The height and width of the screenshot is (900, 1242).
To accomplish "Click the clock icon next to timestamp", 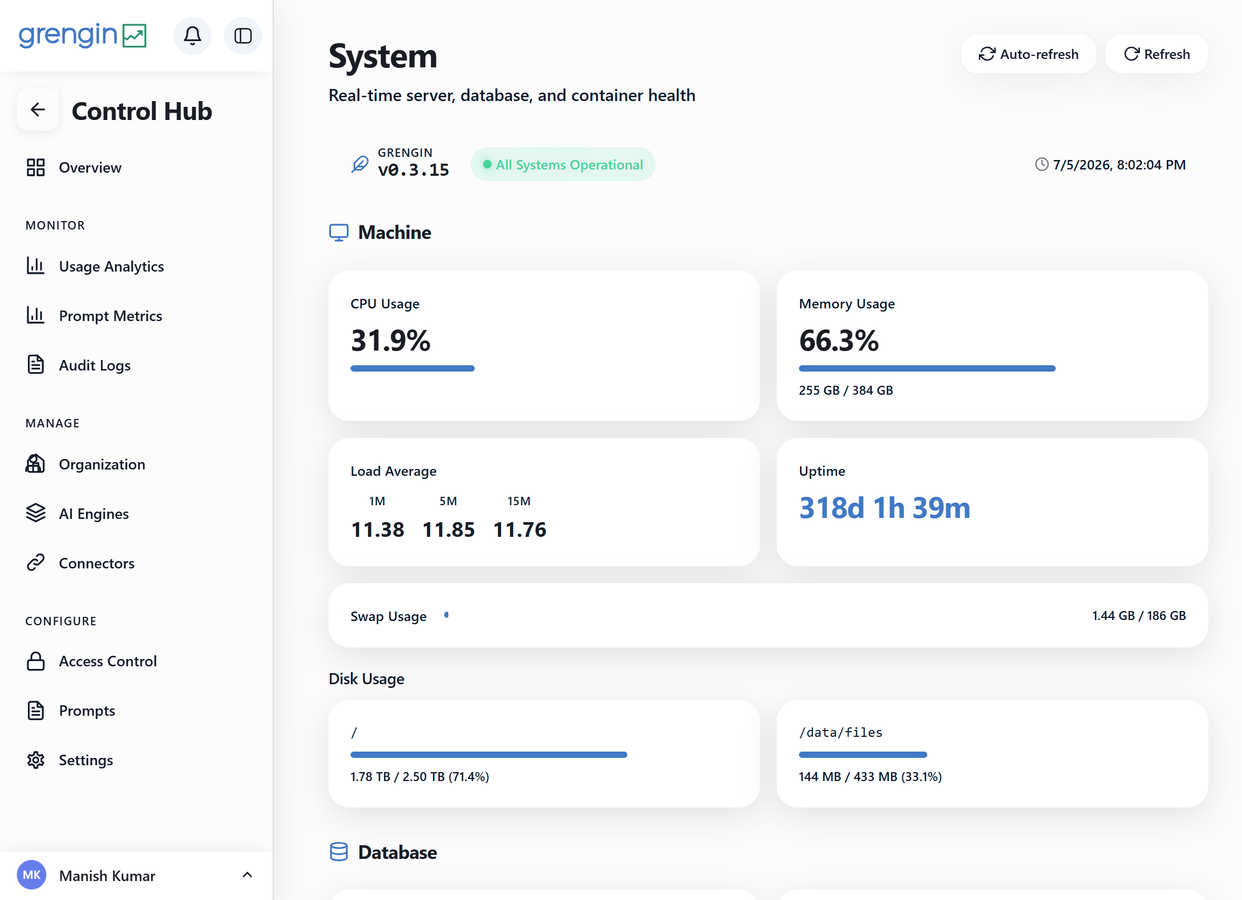I will tap(1041, 164).
